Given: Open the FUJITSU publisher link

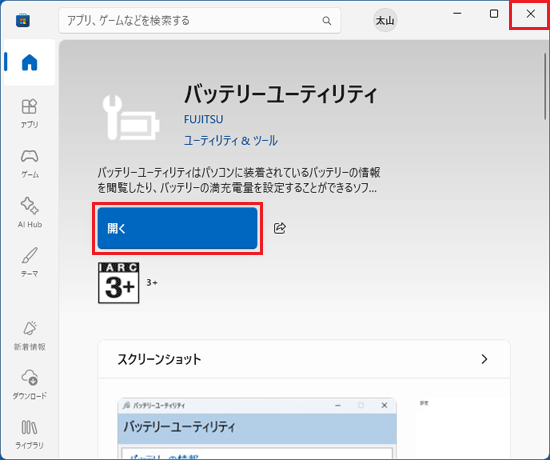Looking at the screenshot, I should [203, 119].
